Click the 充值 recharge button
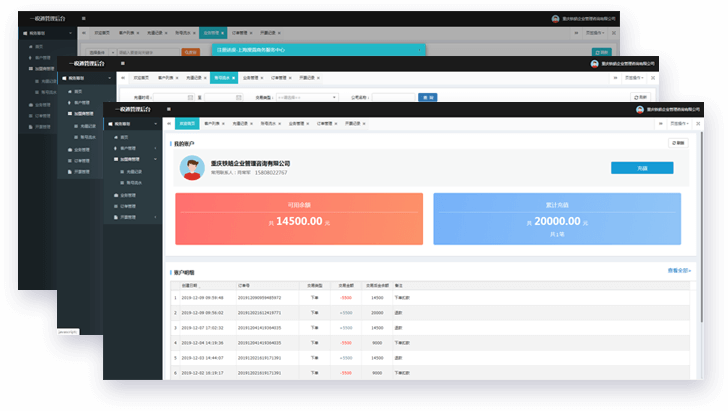The width and height of the screenshot is (728, 411). point(641,168)
